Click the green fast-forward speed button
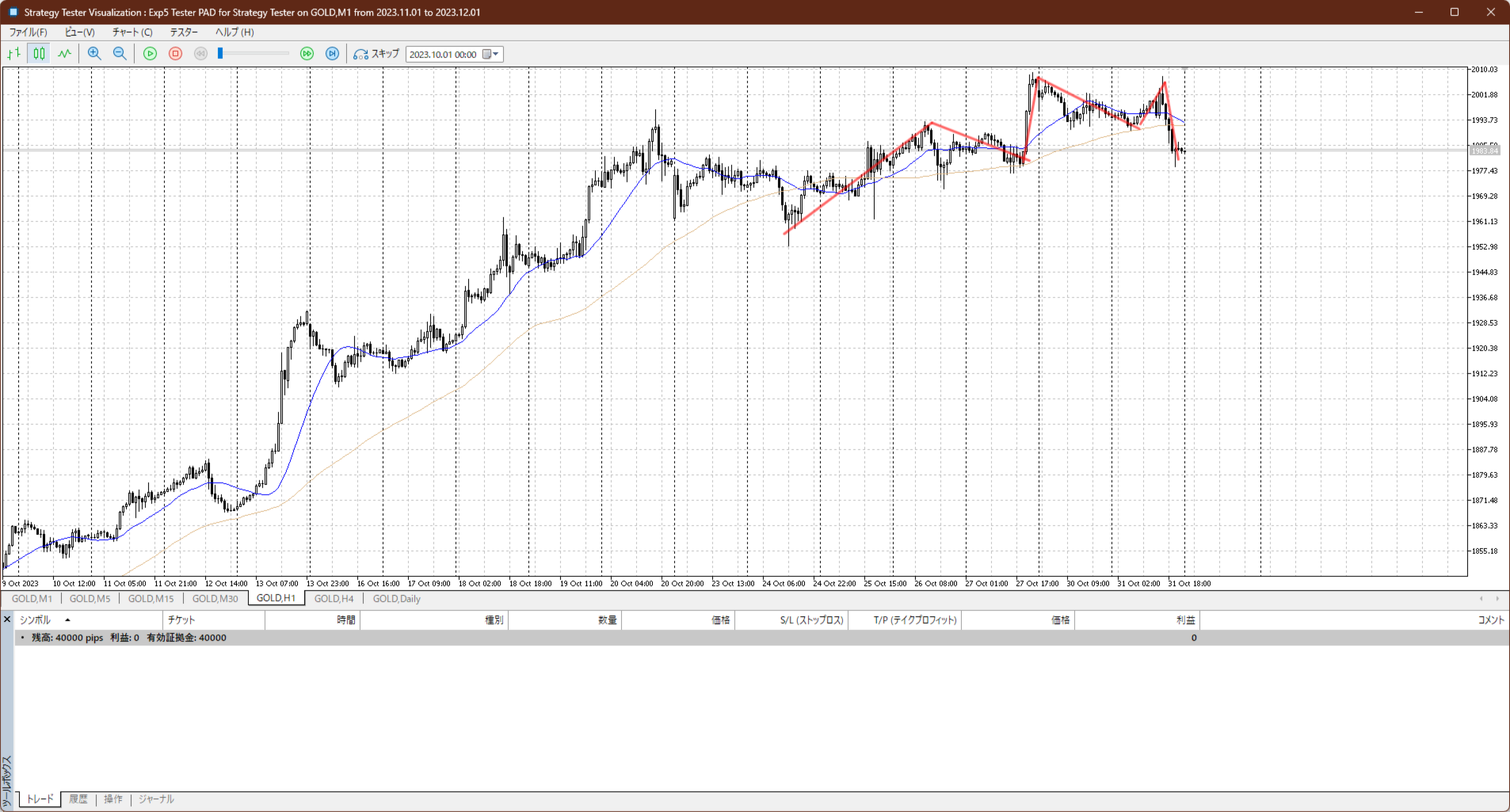The image size is (1510, 812). click(307, 54)
